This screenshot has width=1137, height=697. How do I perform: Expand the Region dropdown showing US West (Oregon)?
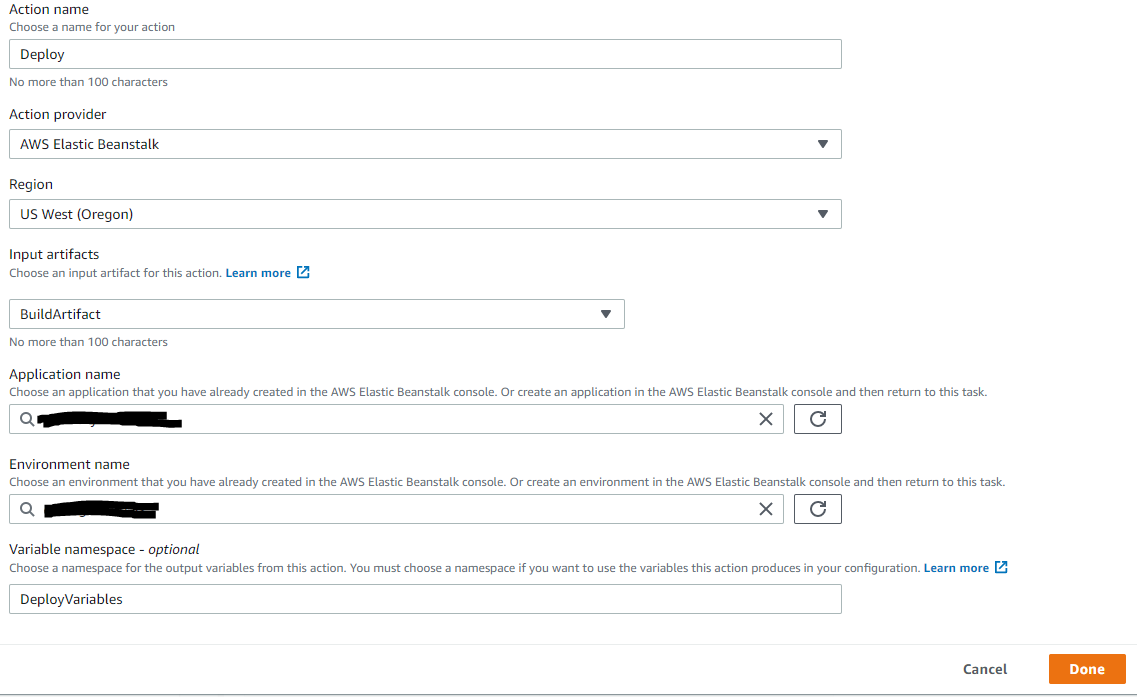click(425, 214)
